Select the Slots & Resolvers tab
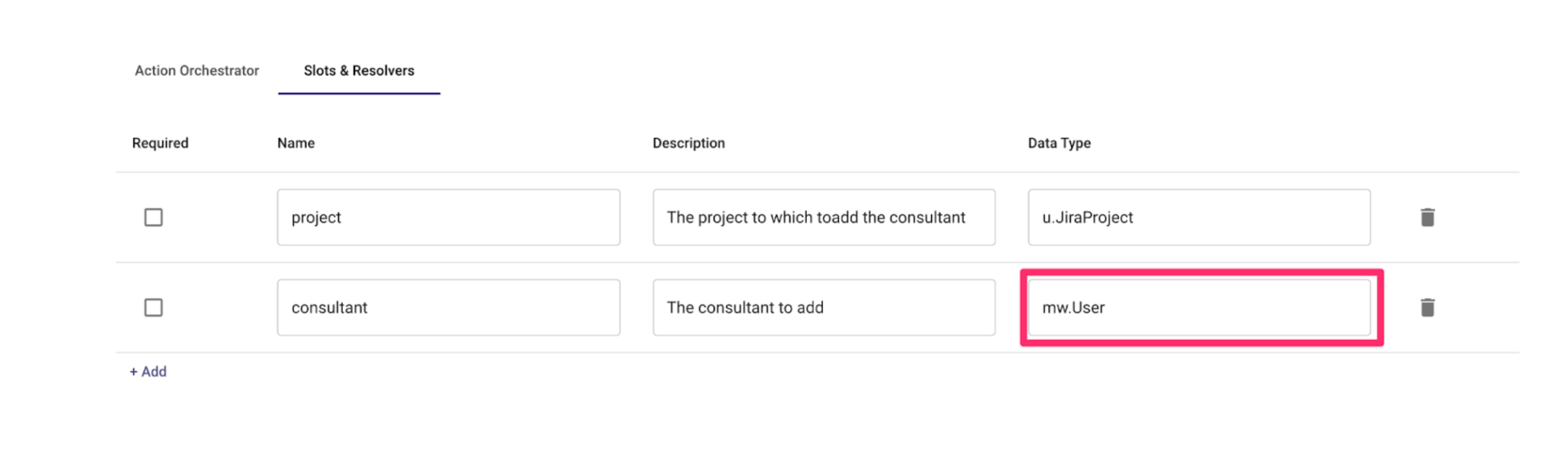 pos(359,70)
